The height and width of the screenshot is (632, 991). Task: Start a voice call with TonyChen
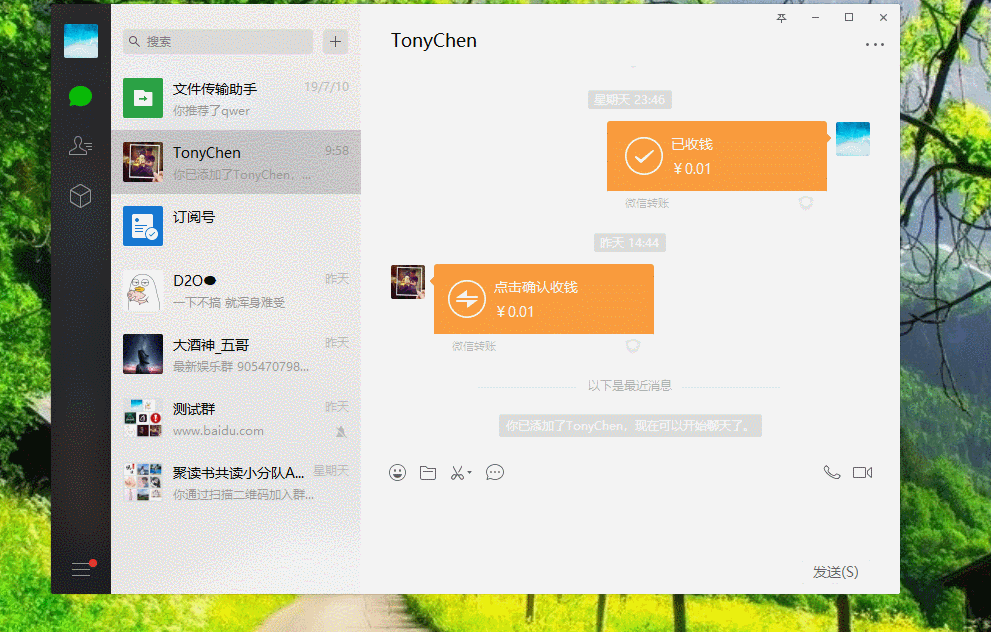tap(832, 471)
